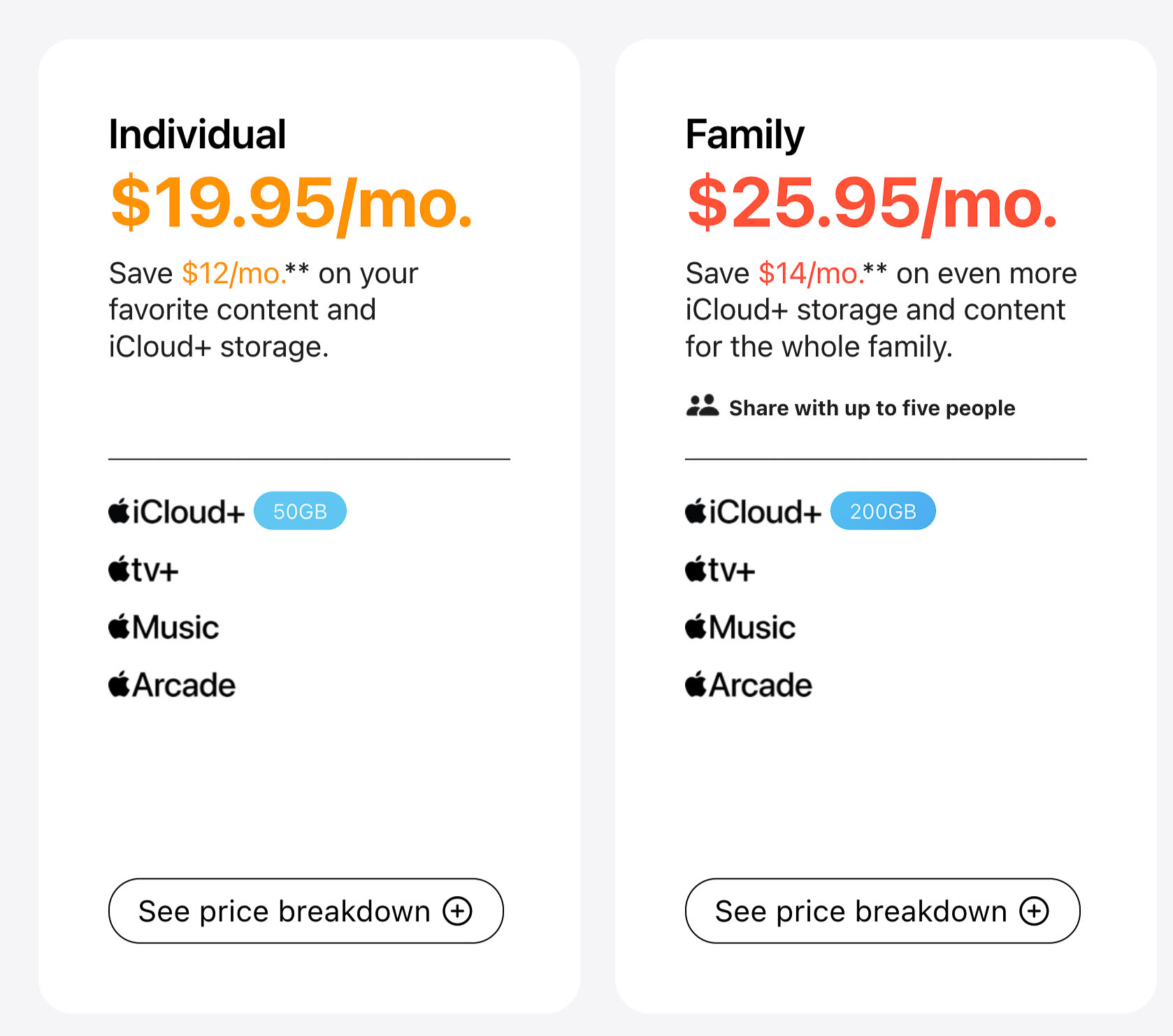Expand the Individual plan price breakdown

click(306, 911)
